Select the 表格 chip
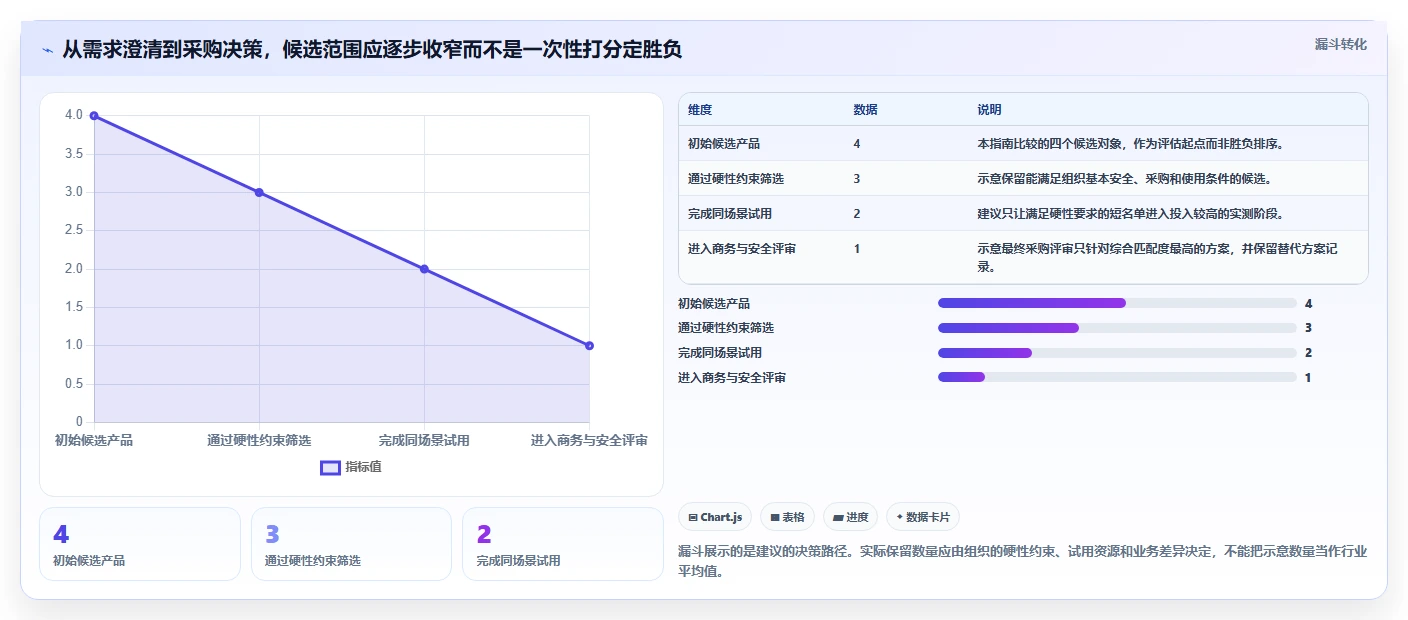 788,517
